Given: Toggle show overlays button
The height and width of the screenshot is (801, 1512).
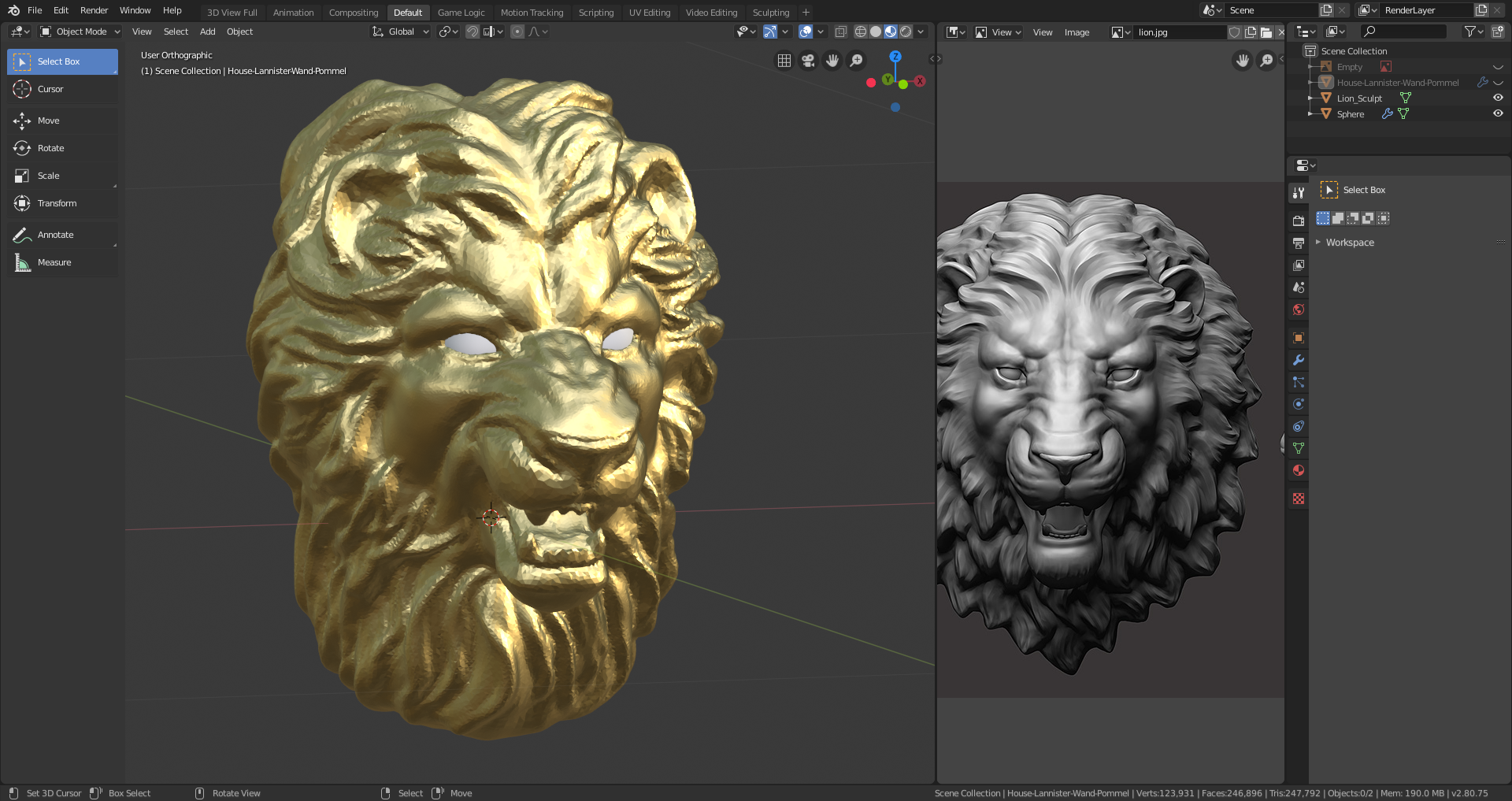Looking at the screenshot, I should [806, 32].
